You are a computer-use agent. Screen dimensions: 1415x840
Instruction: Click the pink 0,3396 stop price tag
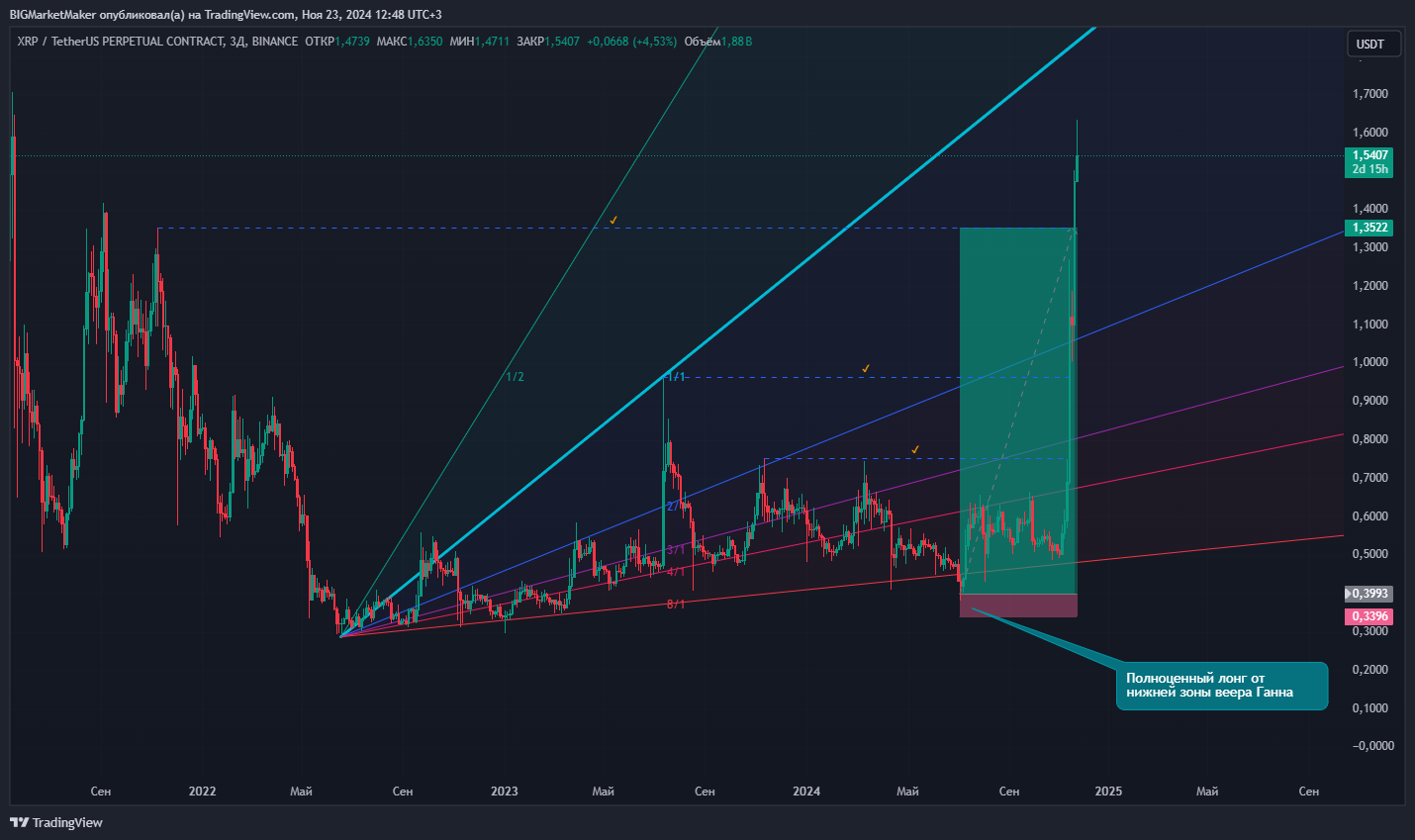[x=1370, y=616]
